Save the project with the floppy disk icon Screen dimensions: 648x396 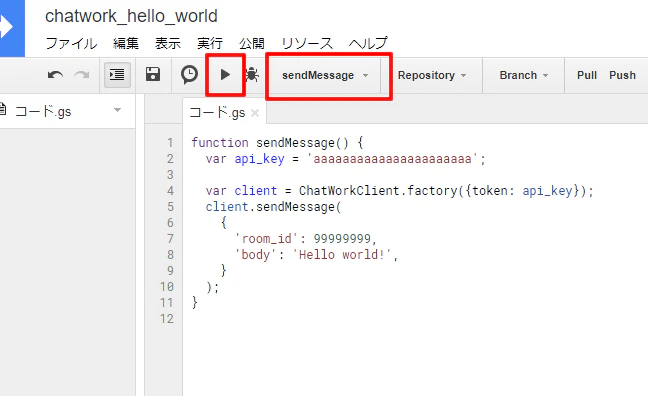coord(153,75)
